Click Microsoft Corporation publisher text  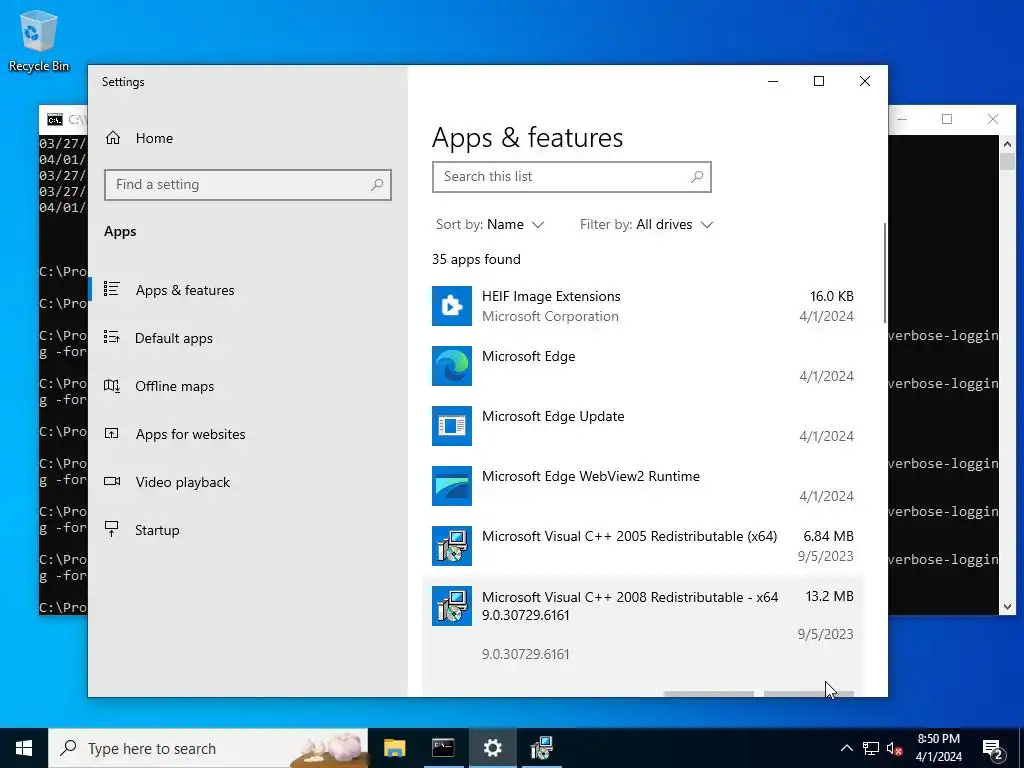click(550, 317)
